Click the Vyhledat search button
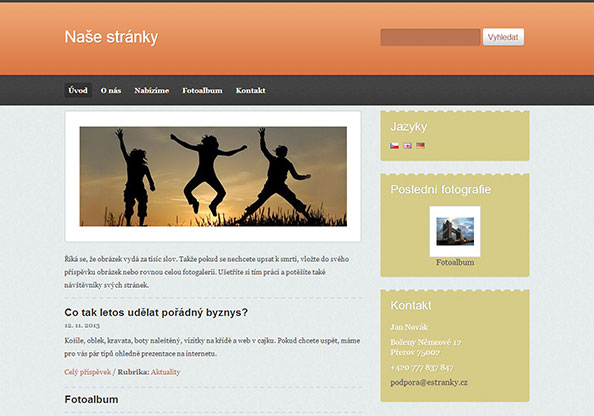The height and width of the screenshot is (416, 594). pos(503,37)
